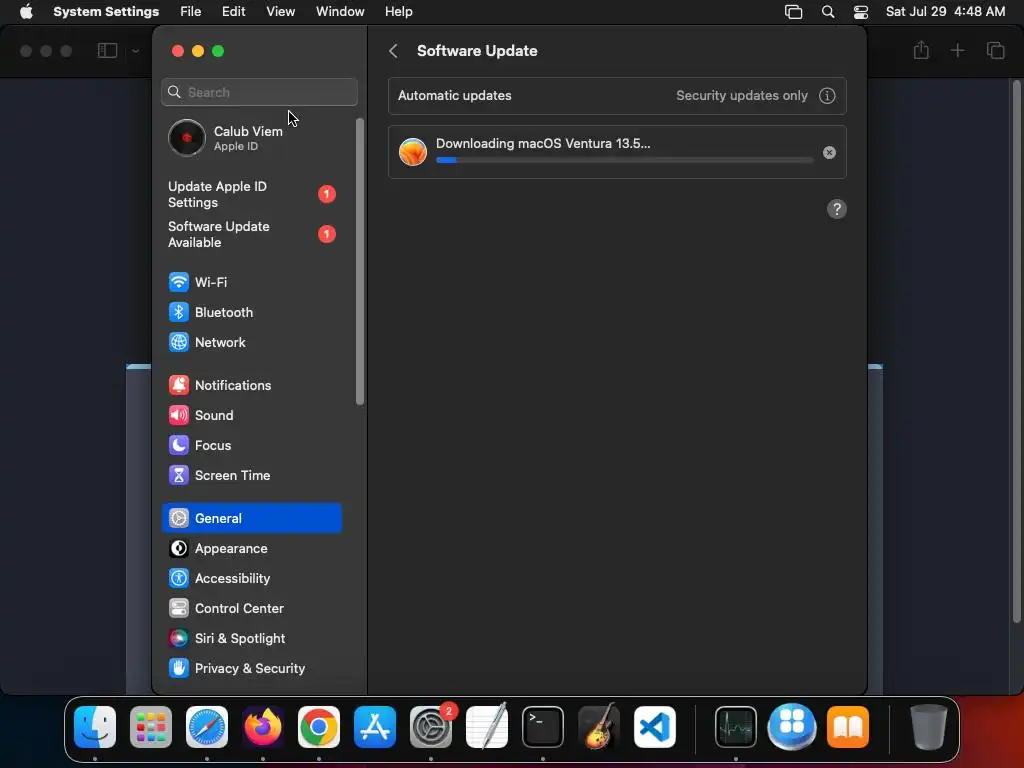
Task: Open the Calub Viem Apple ID profile
Action: point(251,138)
